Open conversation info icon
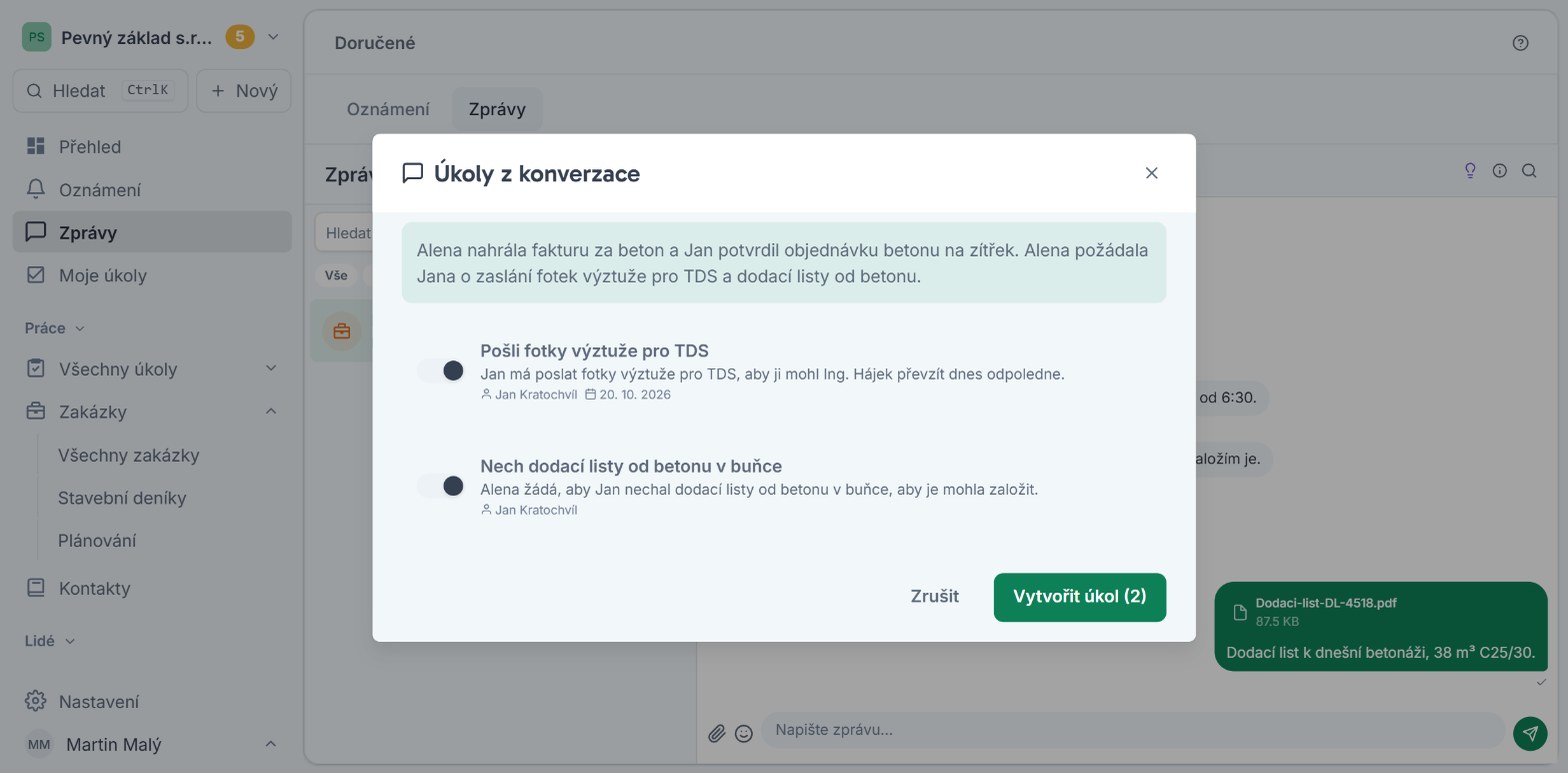Viewport: 1568px width, 773px height. coord(1499,171)
